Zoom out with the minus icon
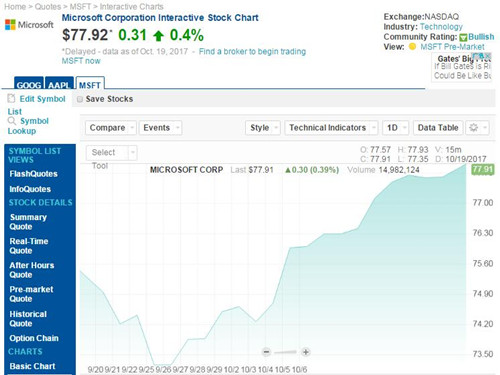 [x=266, y=352]
